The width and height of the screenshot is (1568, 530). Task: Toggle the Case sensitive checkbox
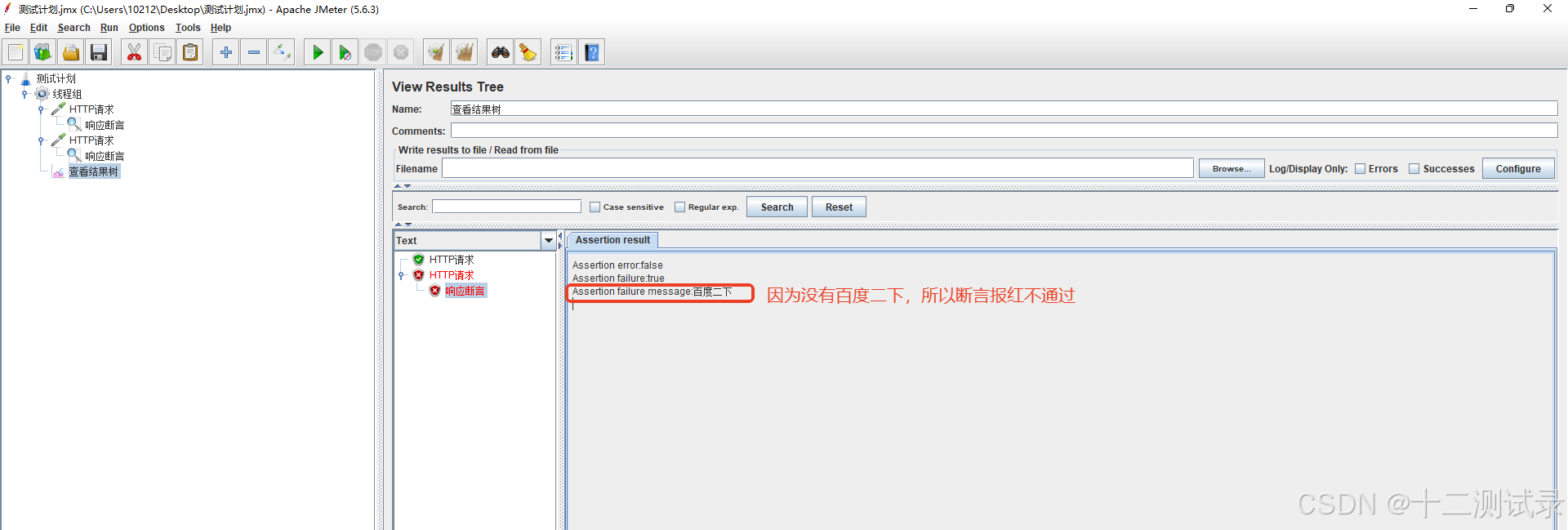point(595,207)
